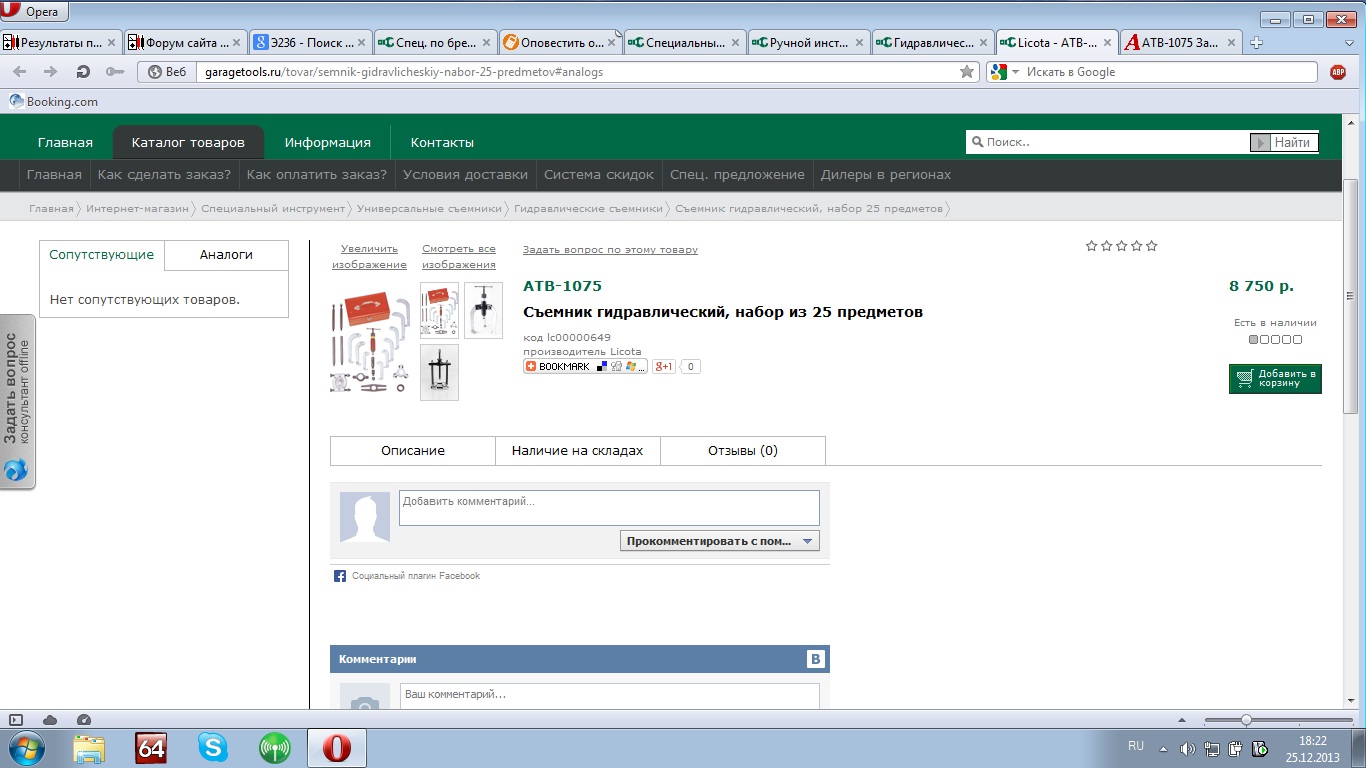
Task: Open the Opera Link cloud icon in status bar
Action: (50, 720)
